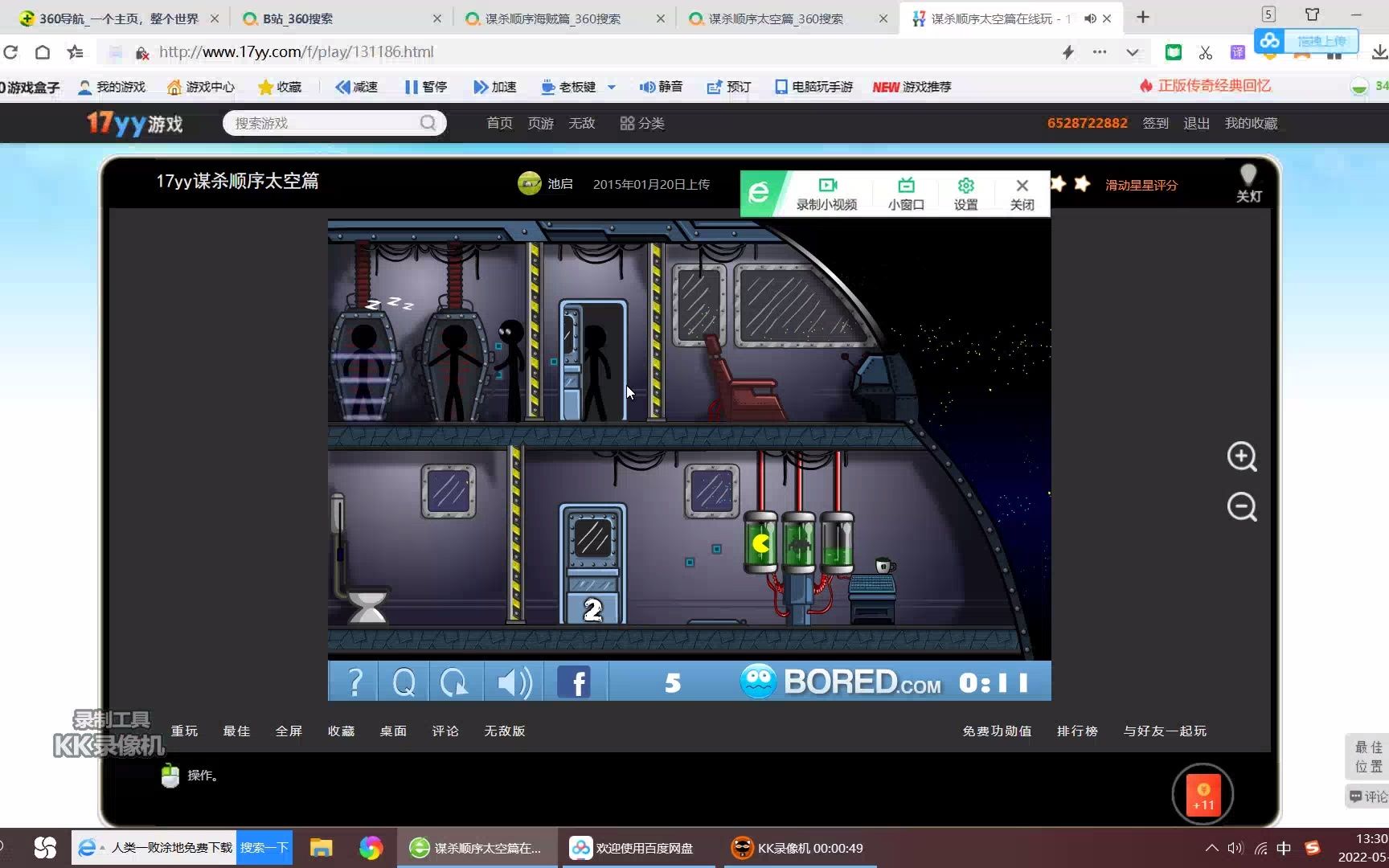Viewport: 1389px width, 868px height.
Task: Open 电脑玩手游 toolbar item
Action: click(x=813, y=87)
